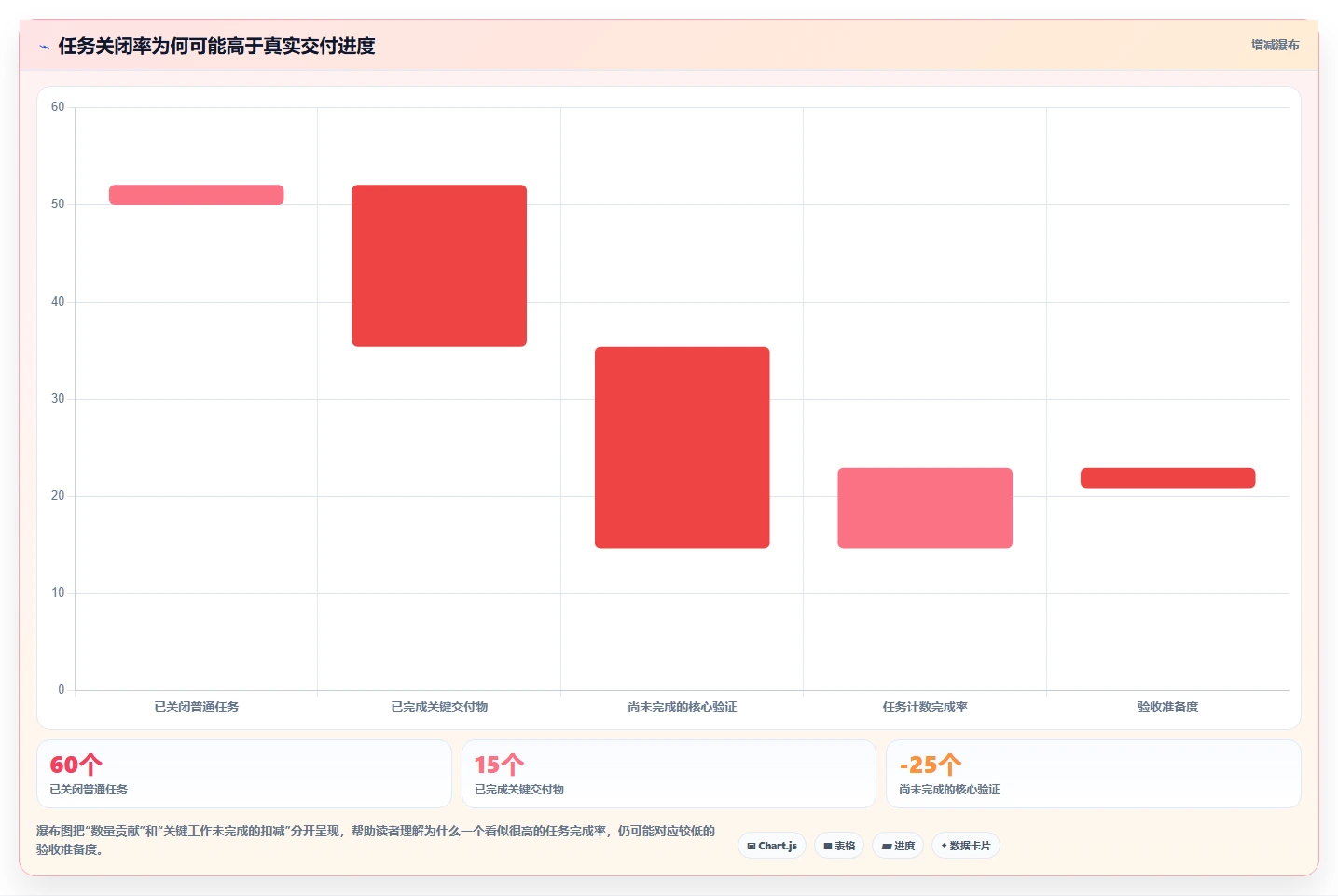Click the x-axis label 验收准备度
This screenshot has width=1338, height=896.
tap(1168, 707)
